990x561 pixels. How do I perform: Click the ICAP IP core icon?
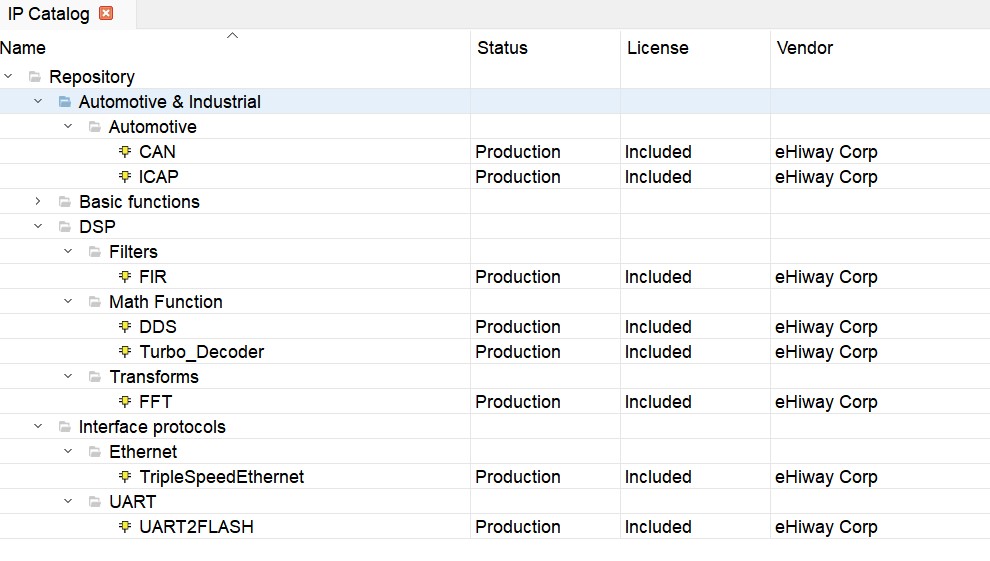coord(125,177)
